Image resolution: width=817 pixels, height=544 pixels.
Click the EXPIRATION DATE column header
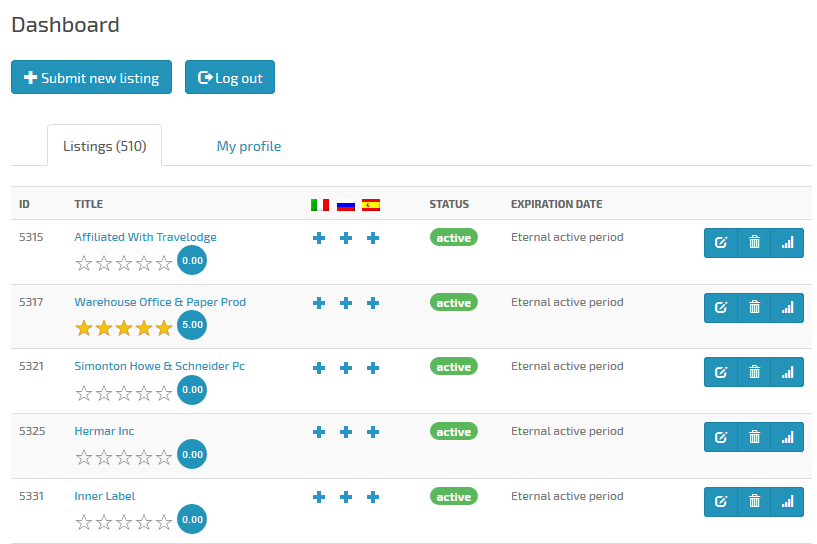point(556,204)
